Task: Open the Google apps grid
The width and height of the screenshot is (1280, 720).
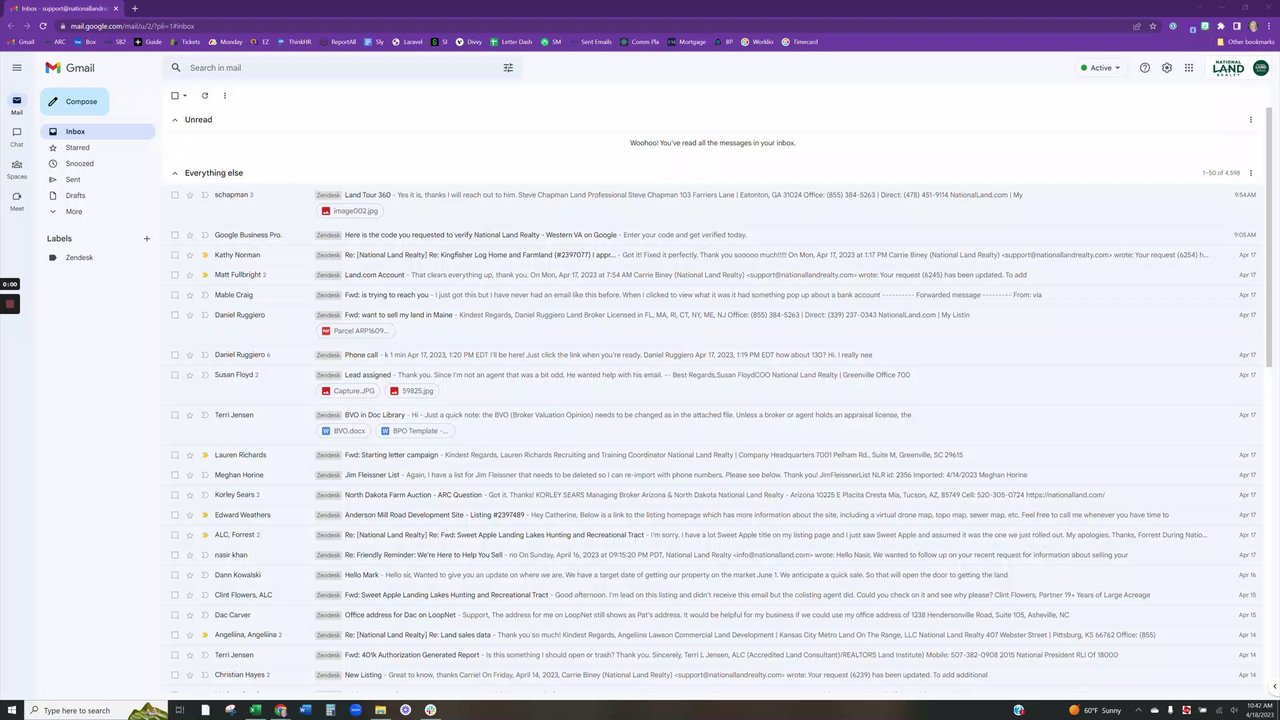Action: pyautogui.click(x=1189, y=68)
